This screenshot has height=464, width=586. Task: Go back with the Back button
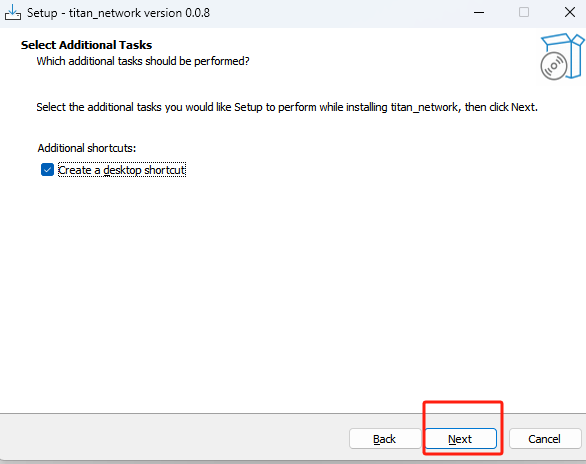(x=385, y=439)
